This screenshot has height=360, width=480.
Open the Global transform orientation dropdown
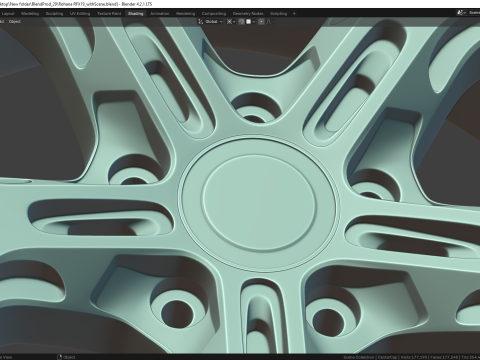210,22
